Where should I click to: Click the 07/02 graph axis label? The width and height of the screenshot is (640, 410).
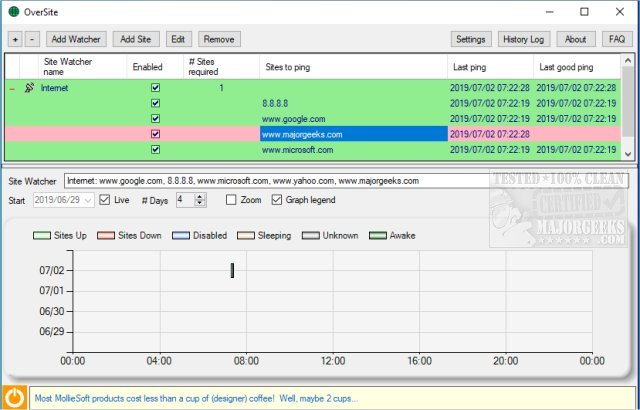pyautogui.click(x=52, y=270)
